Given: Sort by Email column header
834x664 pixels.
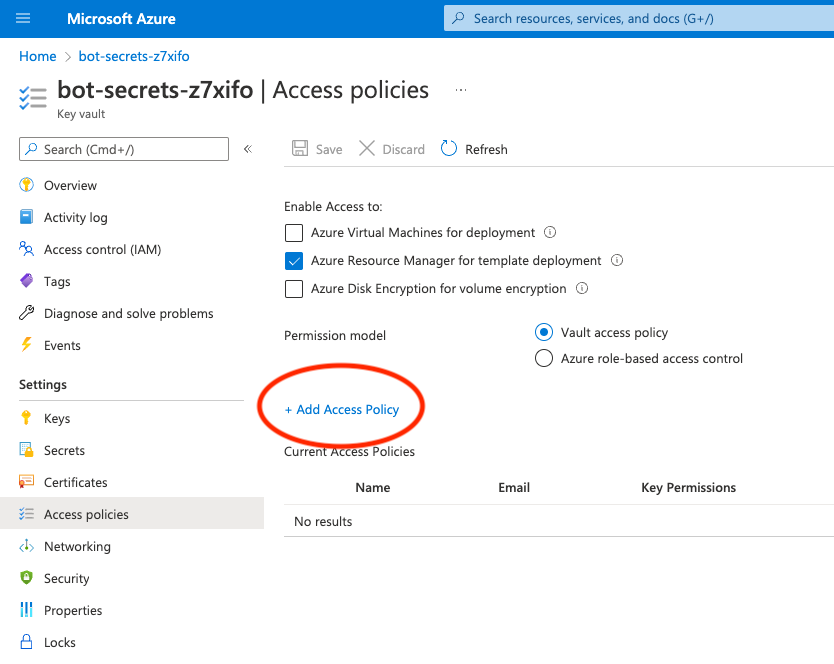Looking at the screenshot, I should pos(514,487).
